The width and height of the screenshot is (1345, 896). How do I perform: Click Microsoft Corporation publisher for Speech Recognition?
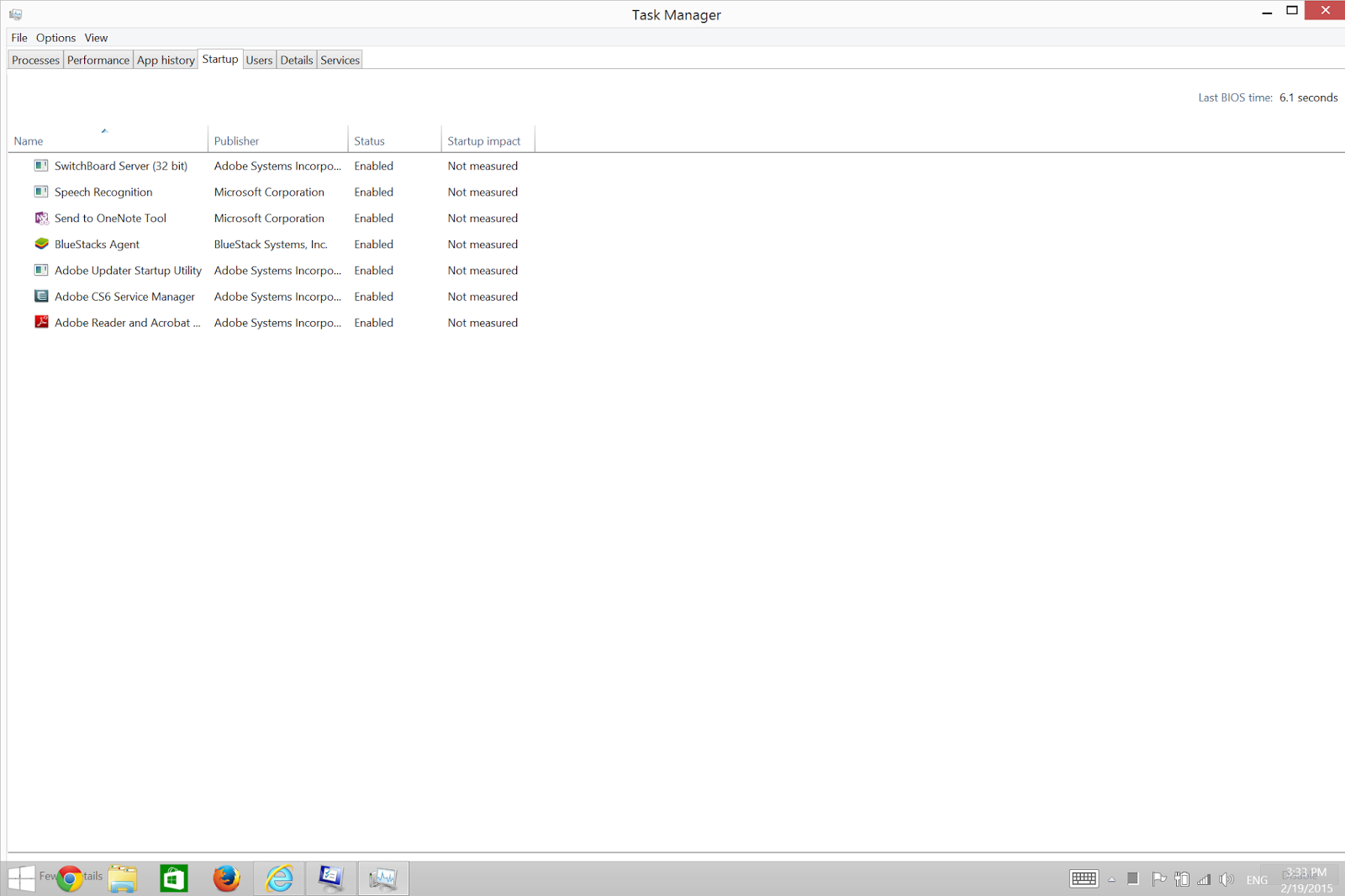coord(269,192)
